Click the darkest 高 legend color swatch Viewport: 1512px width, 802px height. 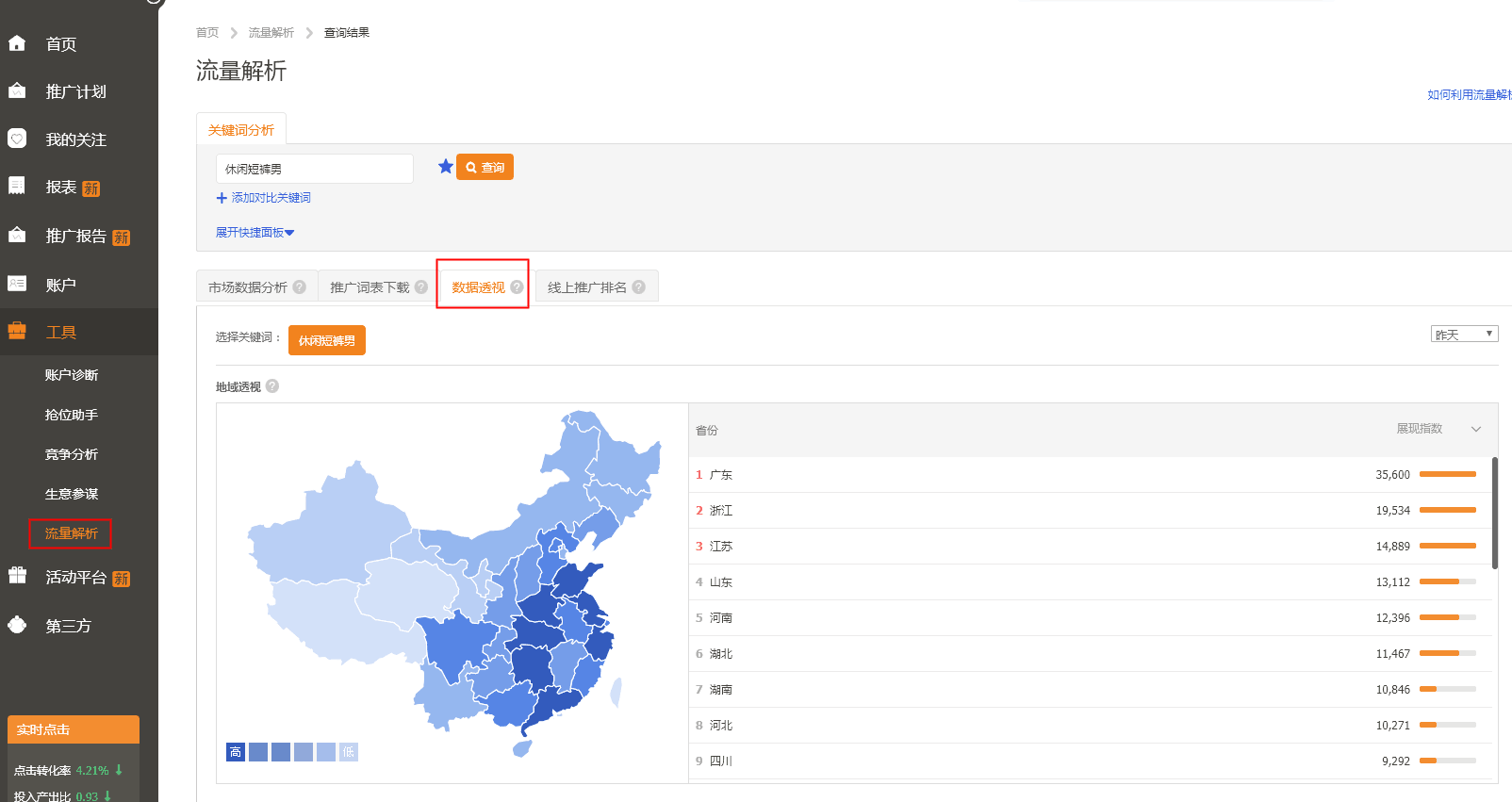pyautogui.click(x=236, y=752)
